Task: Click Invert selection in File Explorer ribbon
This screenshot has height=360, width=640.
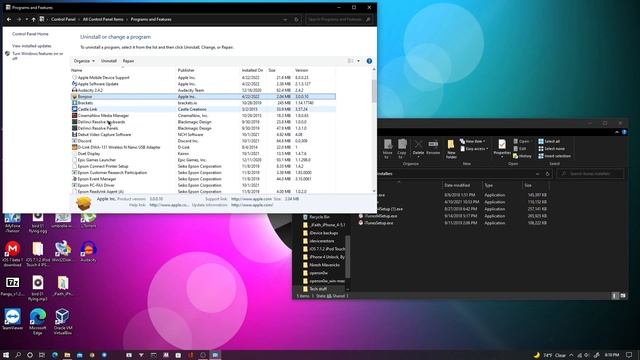Action: tap(554, 156)
